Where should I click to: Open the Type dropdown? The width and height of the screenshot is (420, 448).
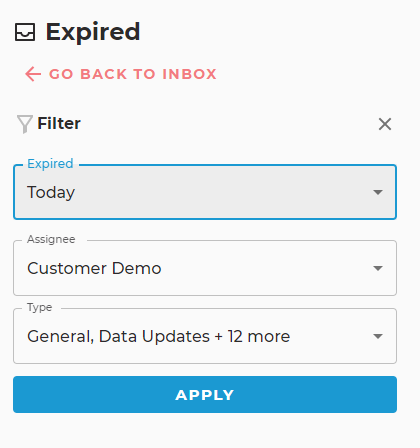(205, 336)
